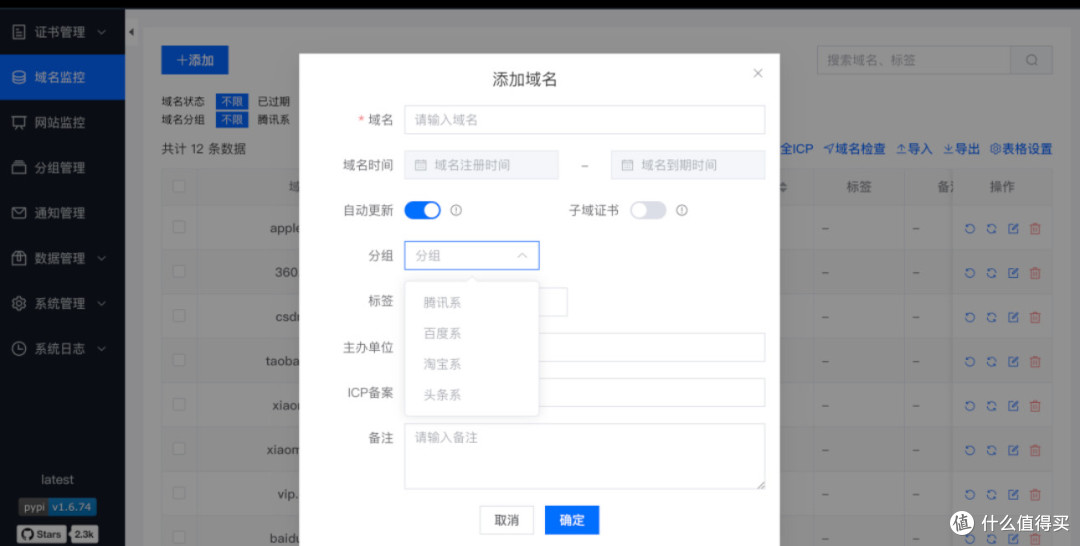Click the edit pencil icon in apple row

click(x=1013, y=229)
